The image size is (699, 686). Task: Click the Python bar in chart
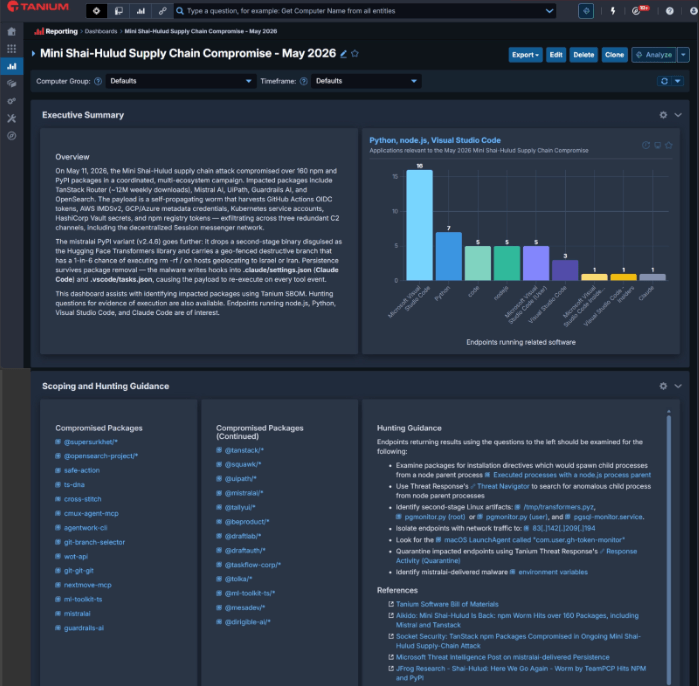click(x=448, y=256)
